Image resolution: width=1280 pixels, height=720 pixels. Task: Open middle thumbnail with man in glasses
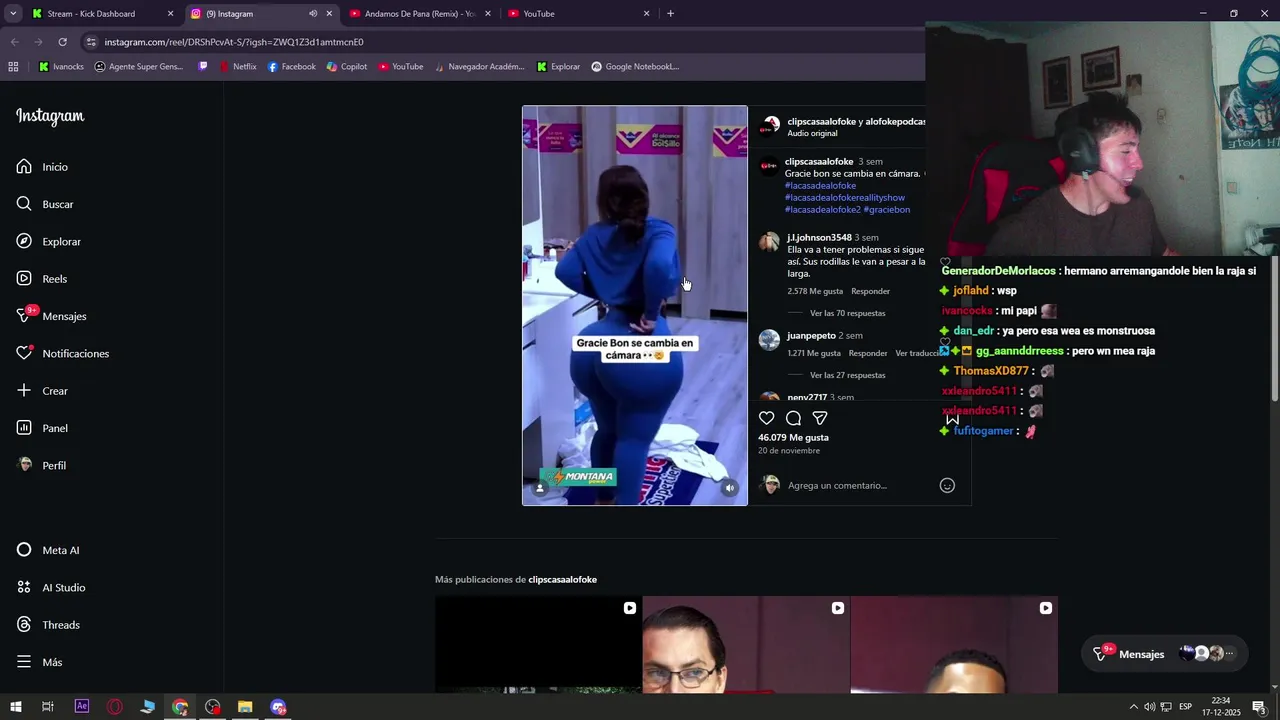tap(746, 645)
